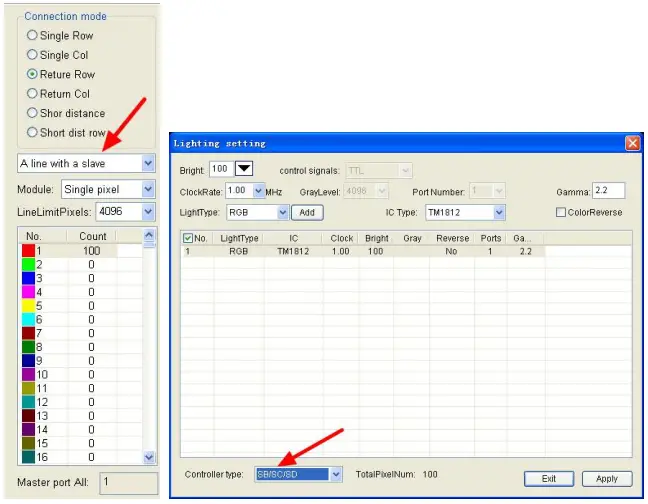The height and width of the screenshot is (504, 648).
Task: Click the dark teal swatch for port 16
Action: tap(28, 457)
